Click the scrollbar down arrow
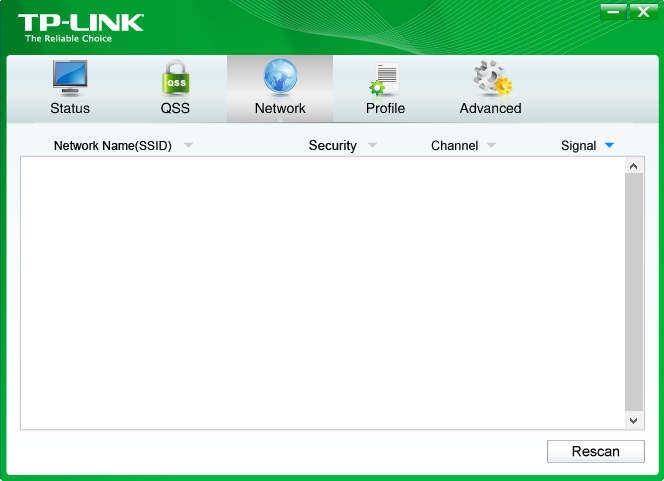664x481 pixels. point(634,421)
